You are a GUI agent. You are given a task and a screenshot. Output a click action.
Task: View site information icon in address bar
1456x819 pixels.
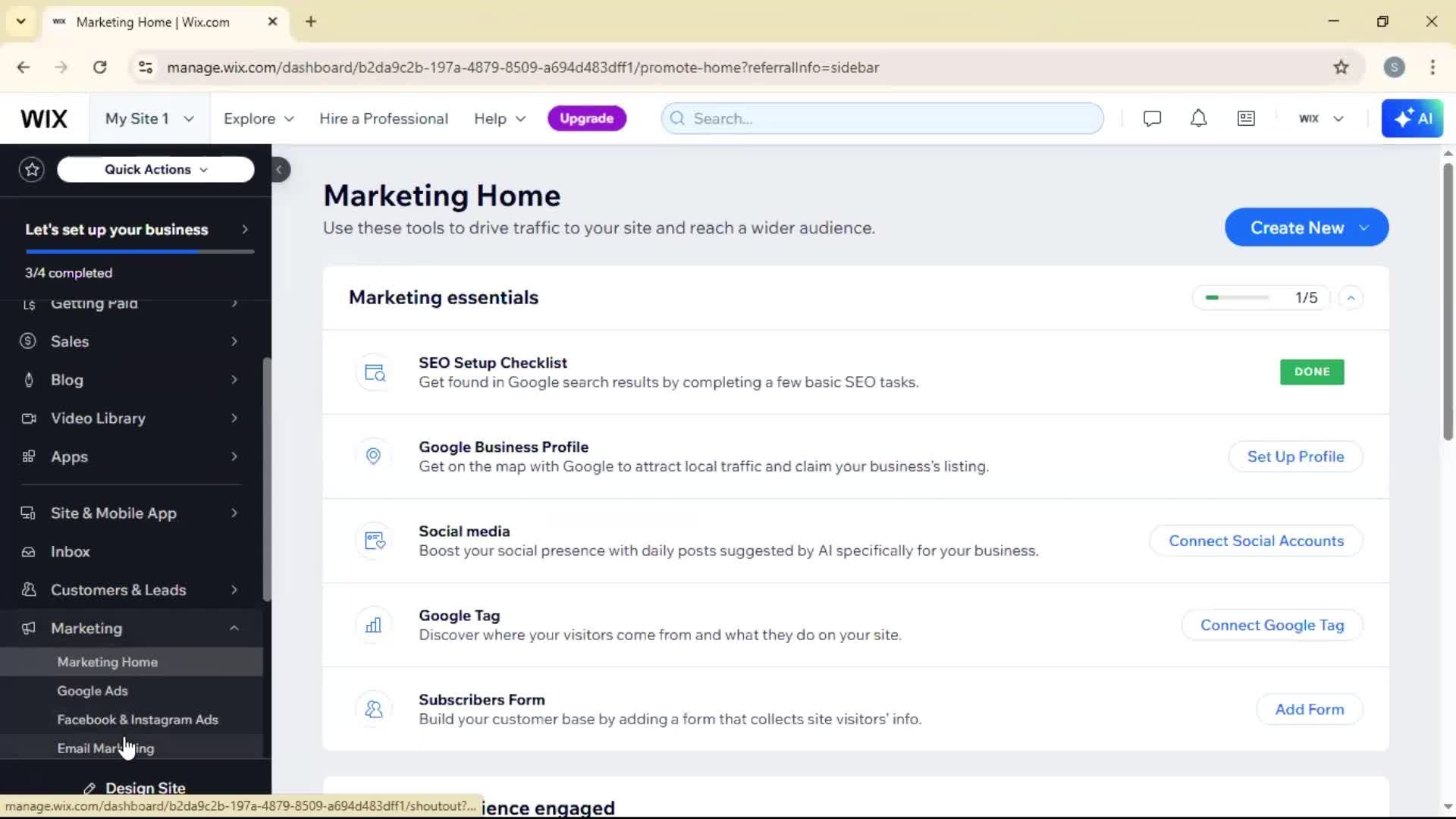(x=146, y=67)
